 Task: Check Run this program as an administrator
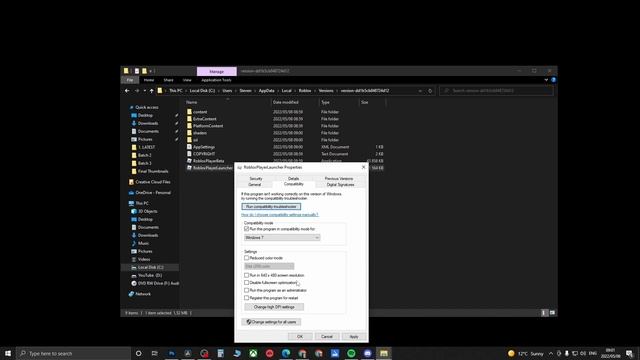point(247,290)
